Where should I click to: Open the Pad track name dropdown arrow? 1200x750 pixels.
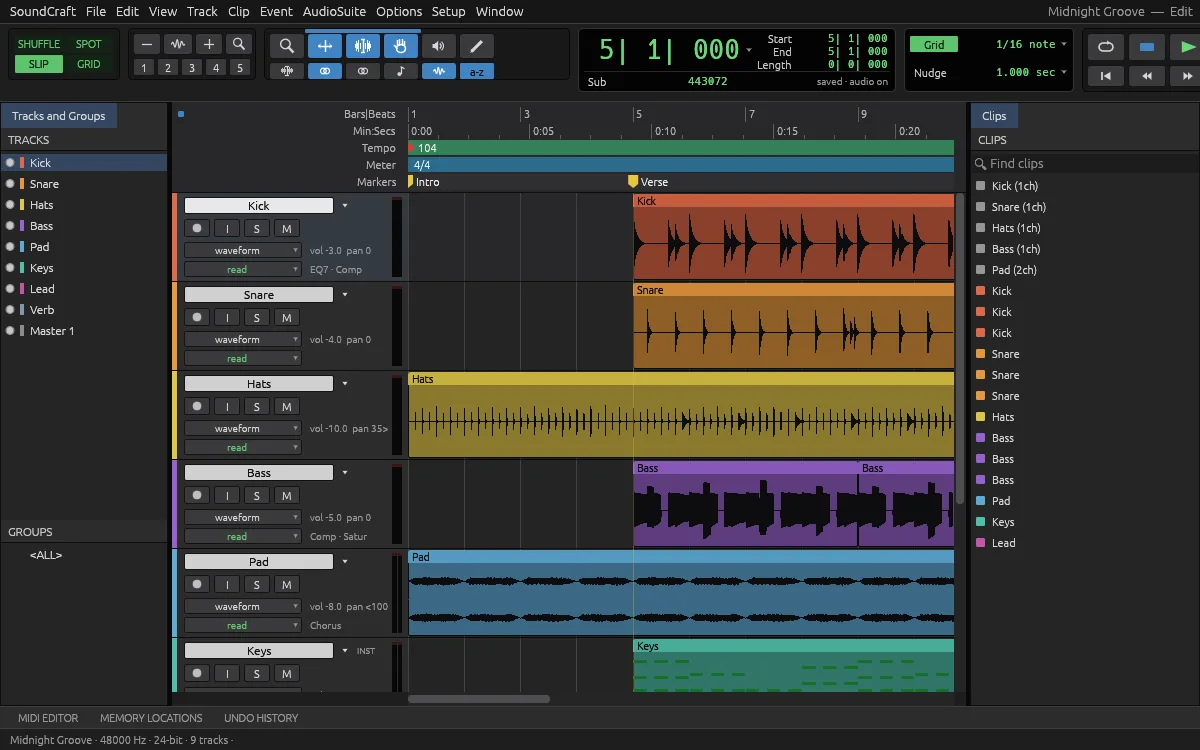[345, 562]
